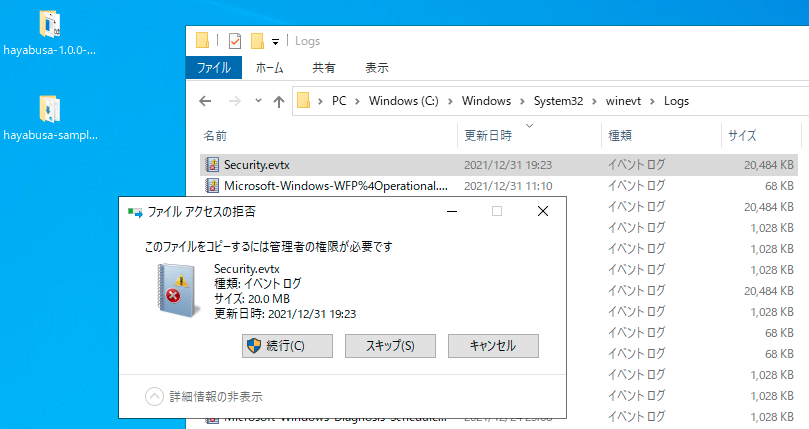Go up one folder level

point(279,102)
